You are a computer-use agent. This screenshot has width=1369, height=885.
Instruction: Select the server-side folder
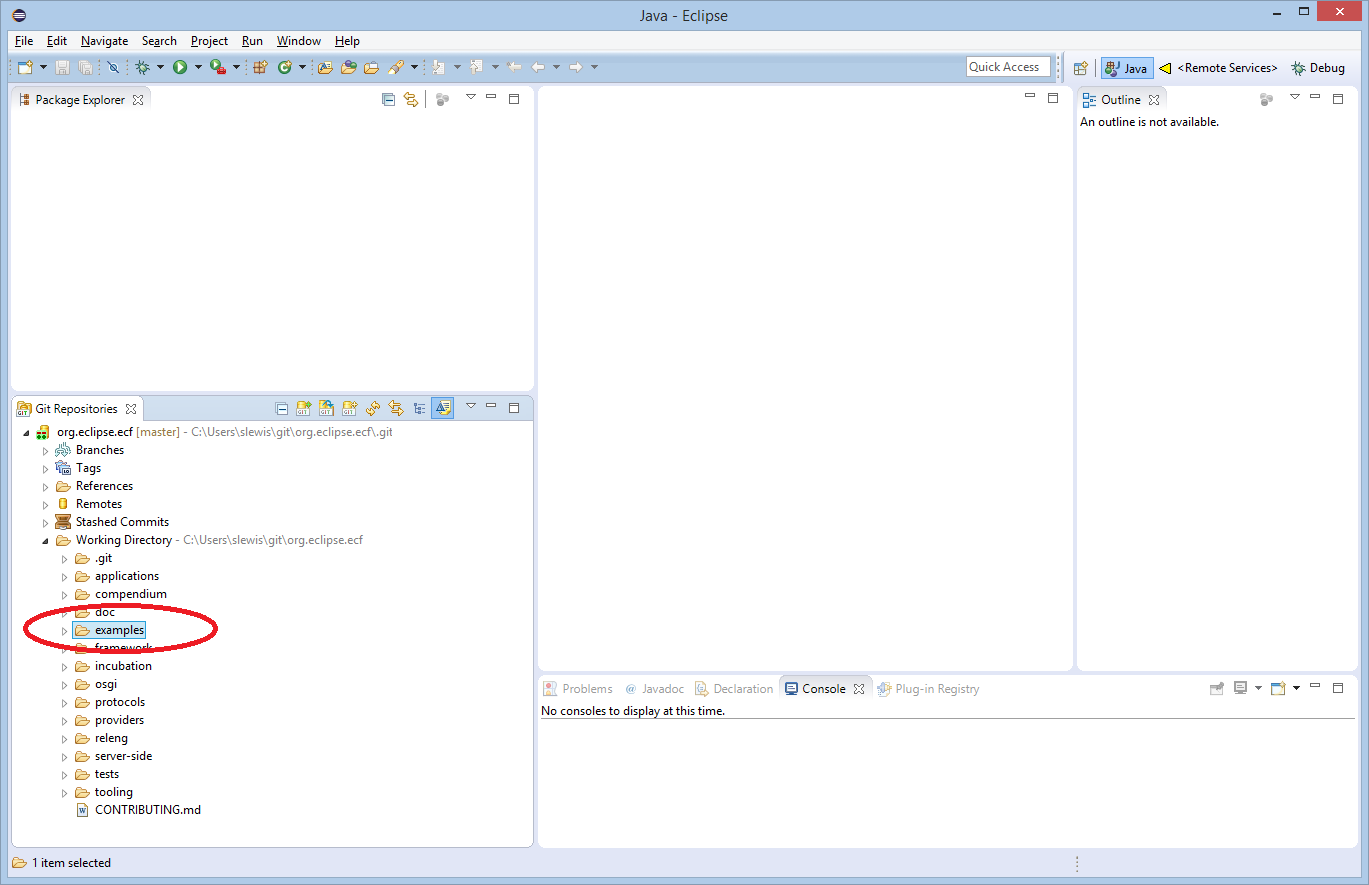(123, 756)
